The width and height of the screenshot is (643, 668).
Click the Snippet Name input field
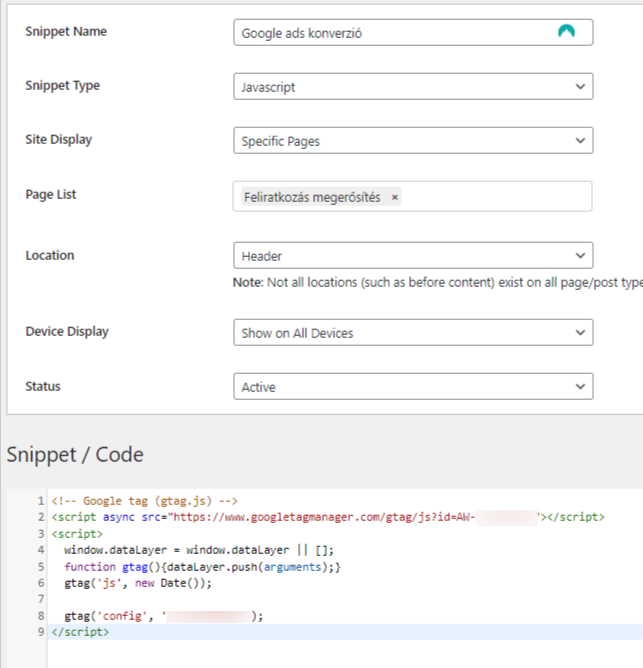[x=413, y=32]
